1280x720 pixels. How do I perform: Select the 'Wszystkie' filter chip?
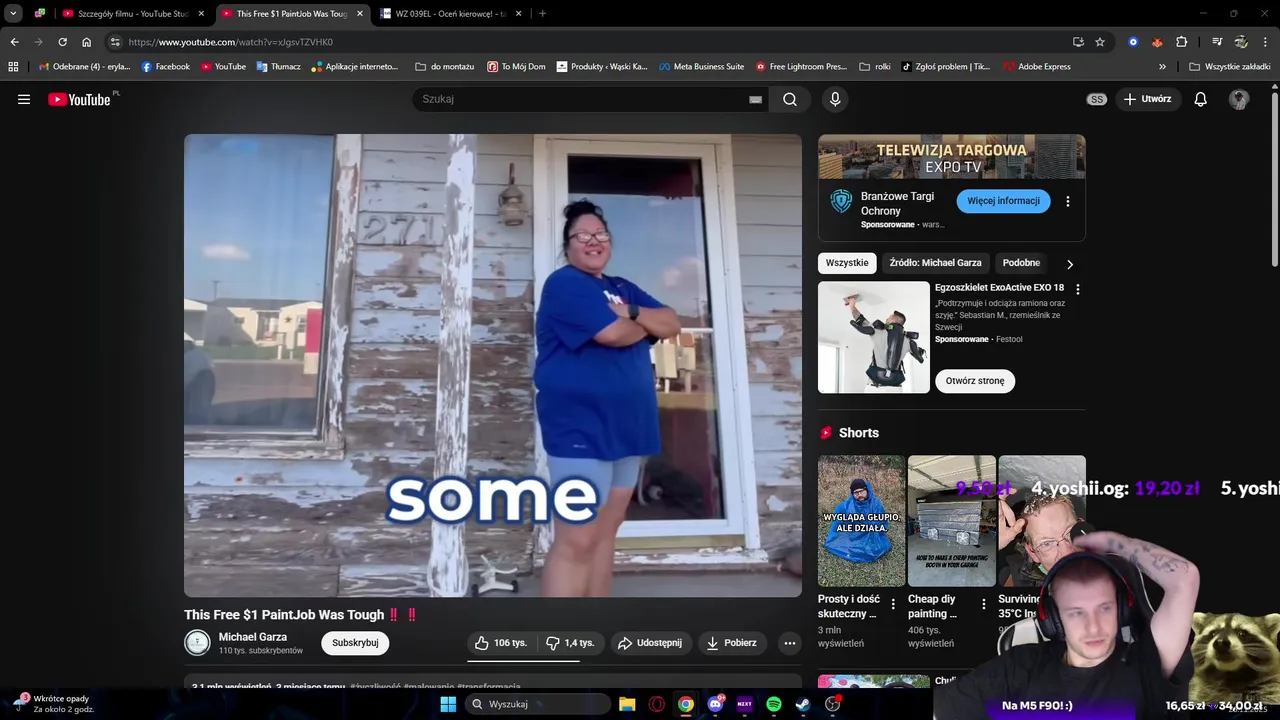pyautogui.click(x=847, y=263)
